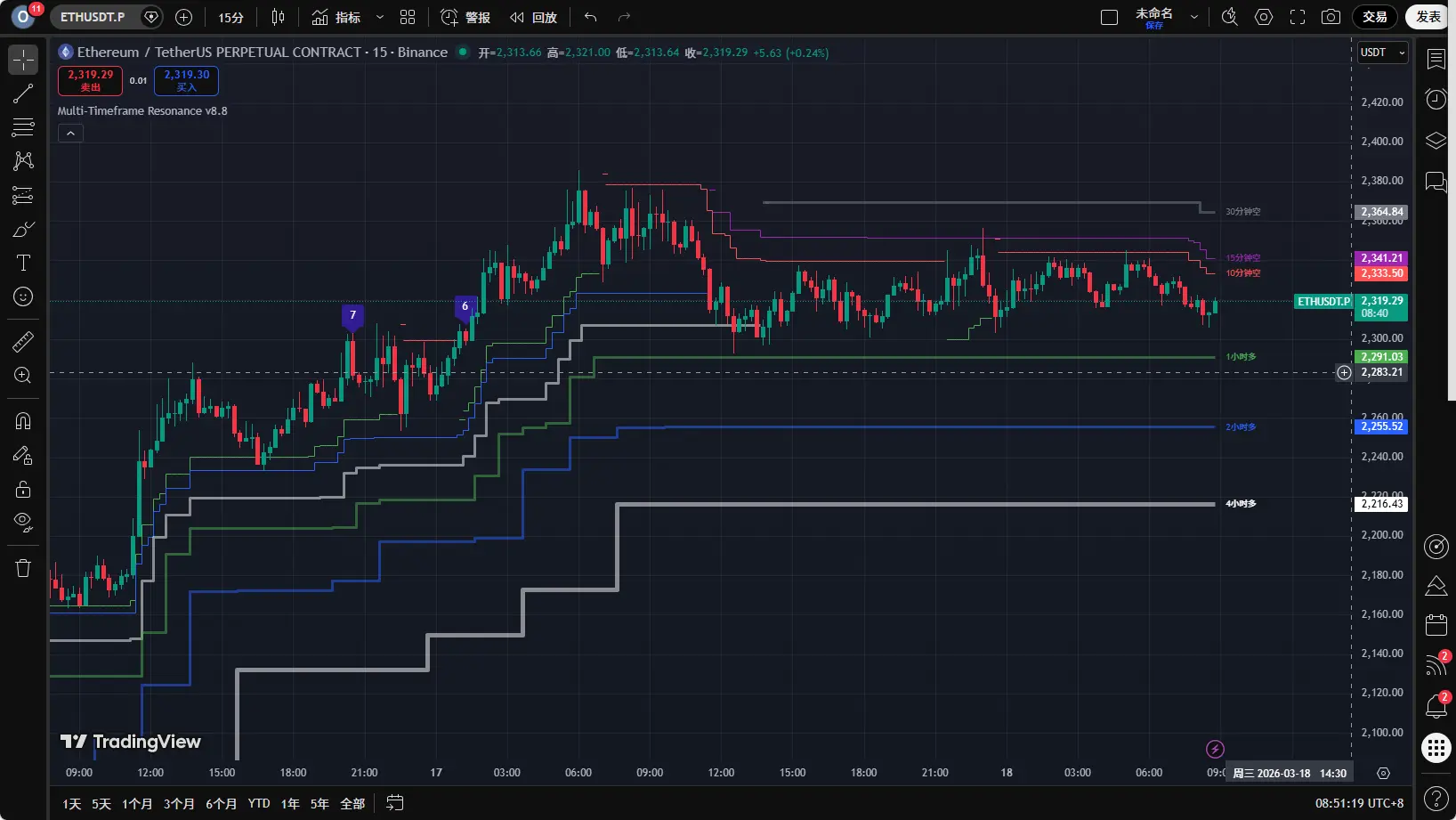Undo the last chart action
This screenshot has height=820, width=1456.
point(590,17)
